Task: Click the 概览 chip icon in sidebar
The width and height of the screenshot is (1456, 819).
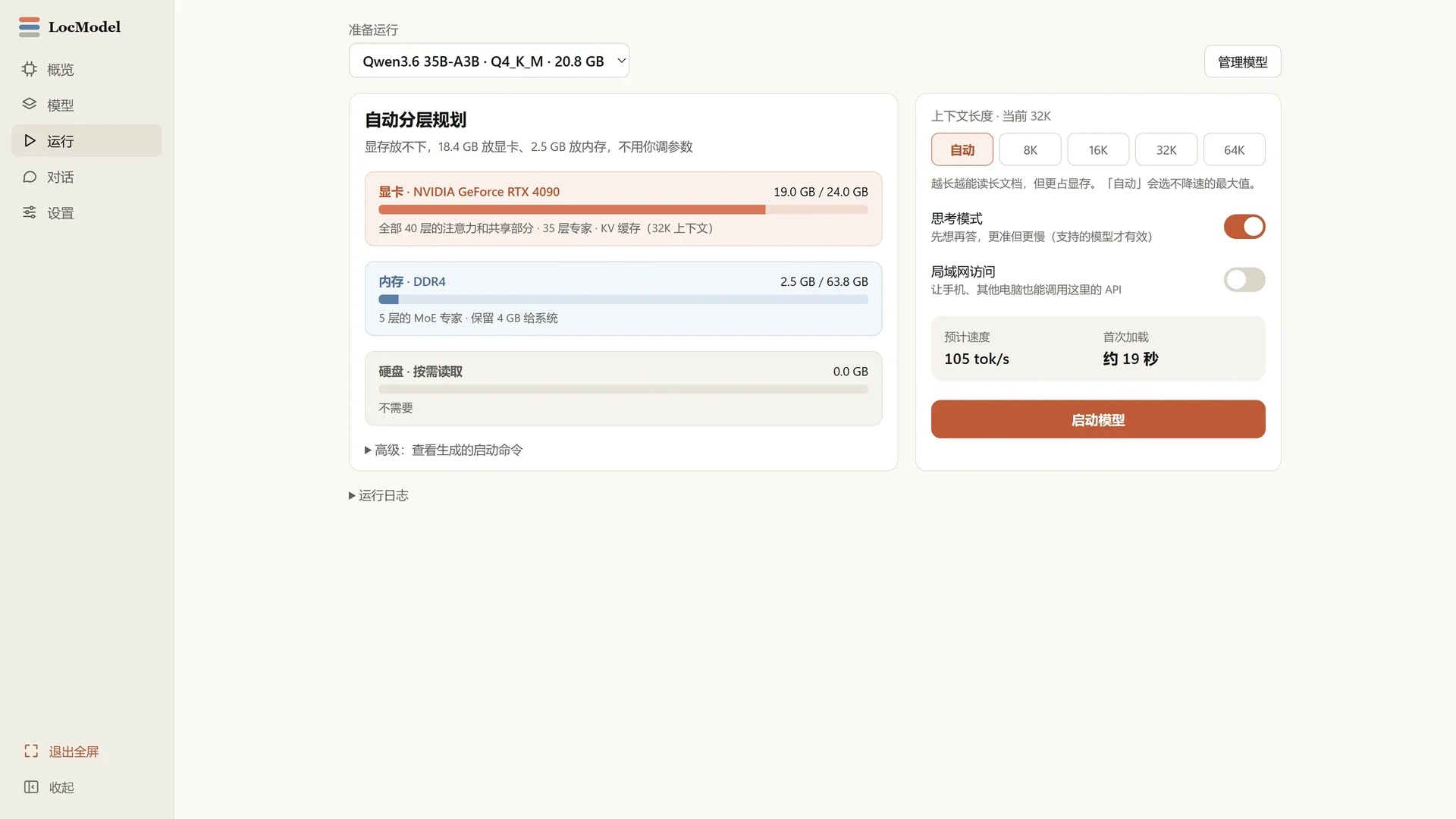Action: 30,69
